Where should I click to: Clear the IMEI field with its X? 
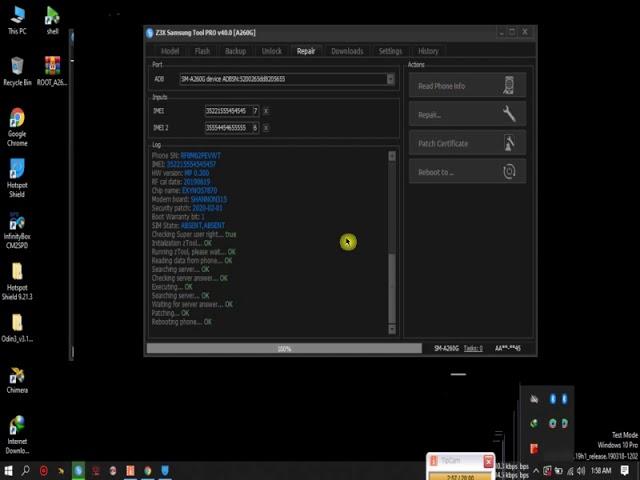pyautogui.click(x=266, y=111)
